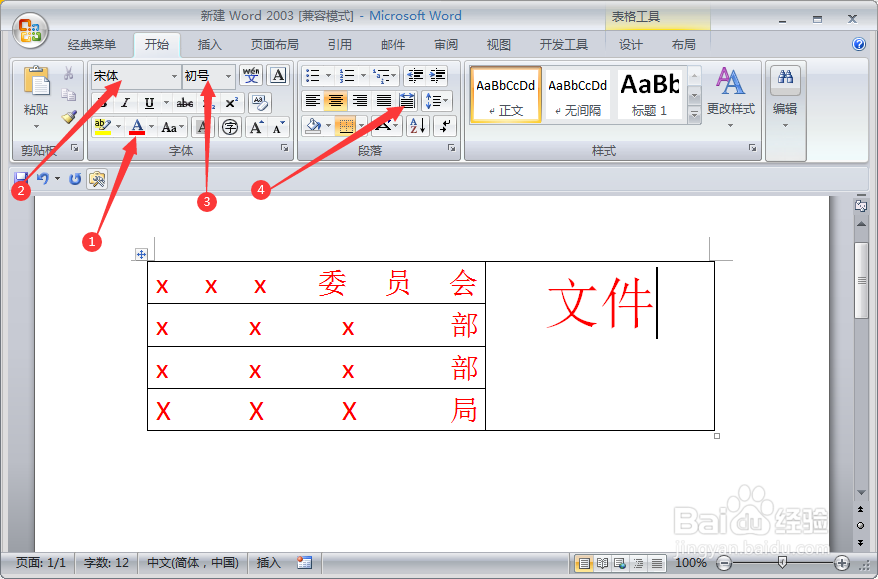This screenshot has height=579, width=878.
Task: Apply text highlight color icon
Action: click(x=102, y=128)
